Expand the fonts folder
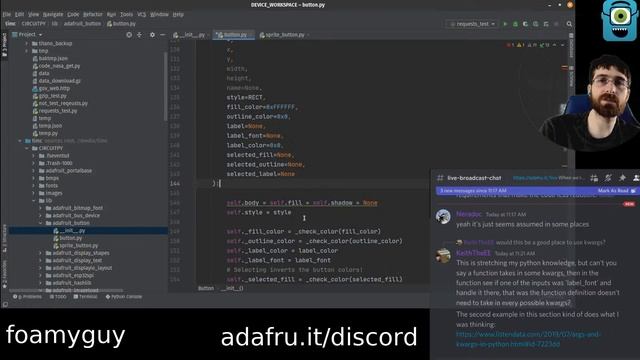640x360 pixels. pos(34,186)
